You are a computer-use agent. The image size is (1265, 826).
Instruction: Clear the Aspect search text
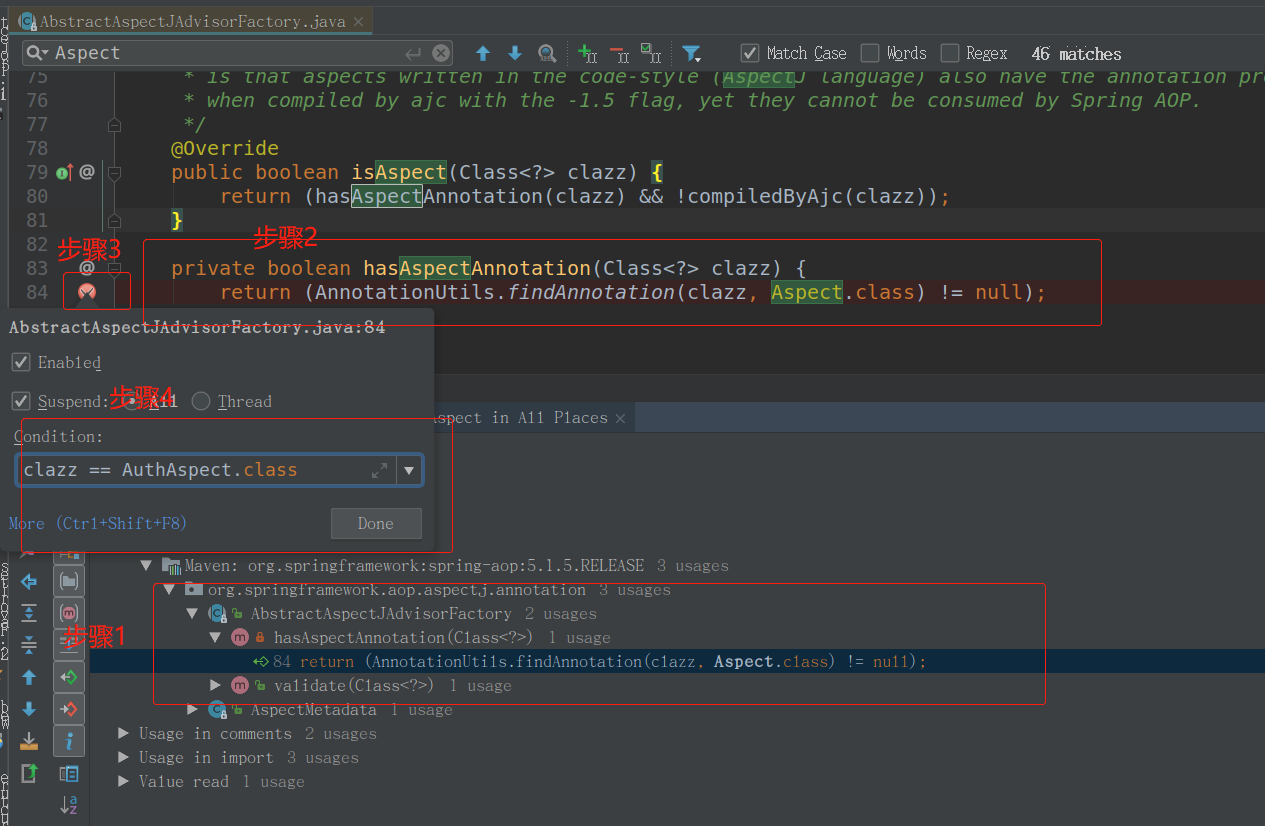pyautogui.click(x=441, y=53)
